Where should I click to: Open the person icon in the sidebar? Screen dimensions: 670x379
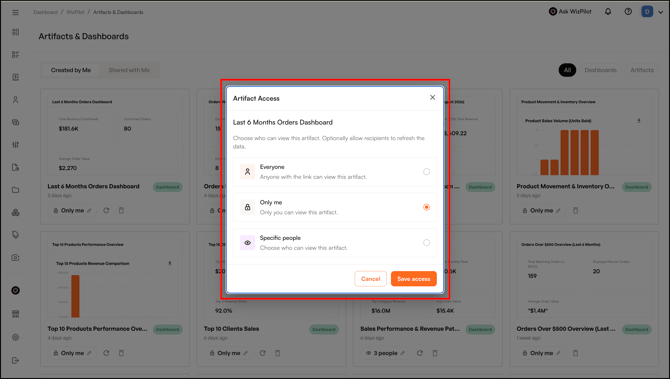pyautogui.click(x=15, y=100)
